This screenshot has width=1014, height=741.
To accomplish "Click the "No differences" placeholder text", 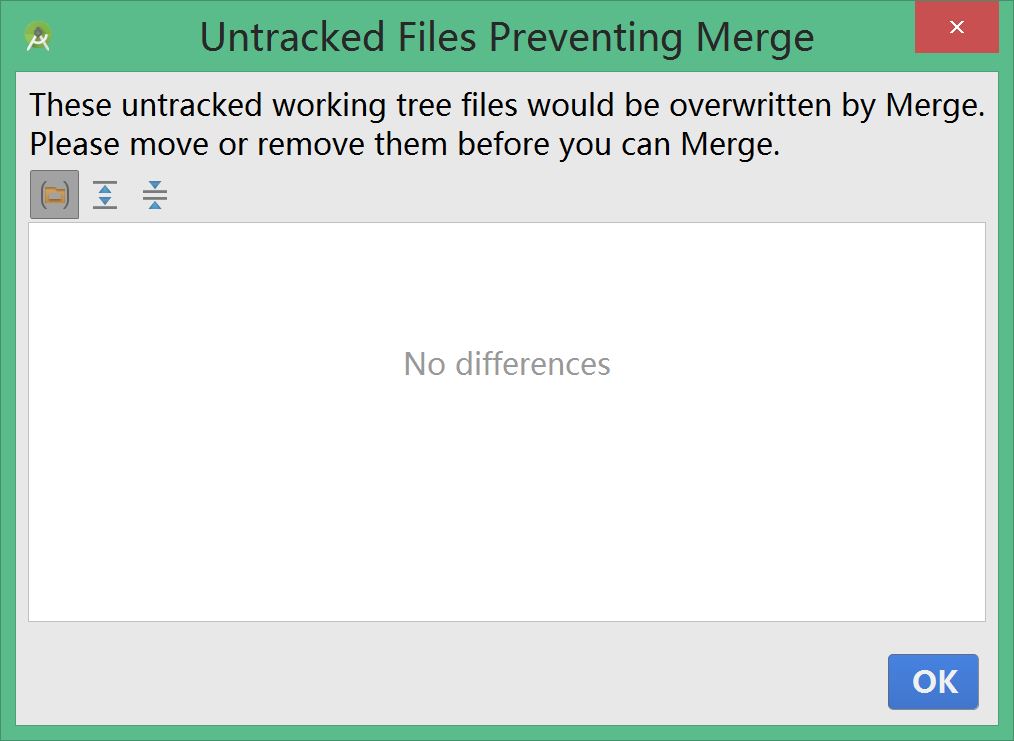I will [x=507, y=363].
